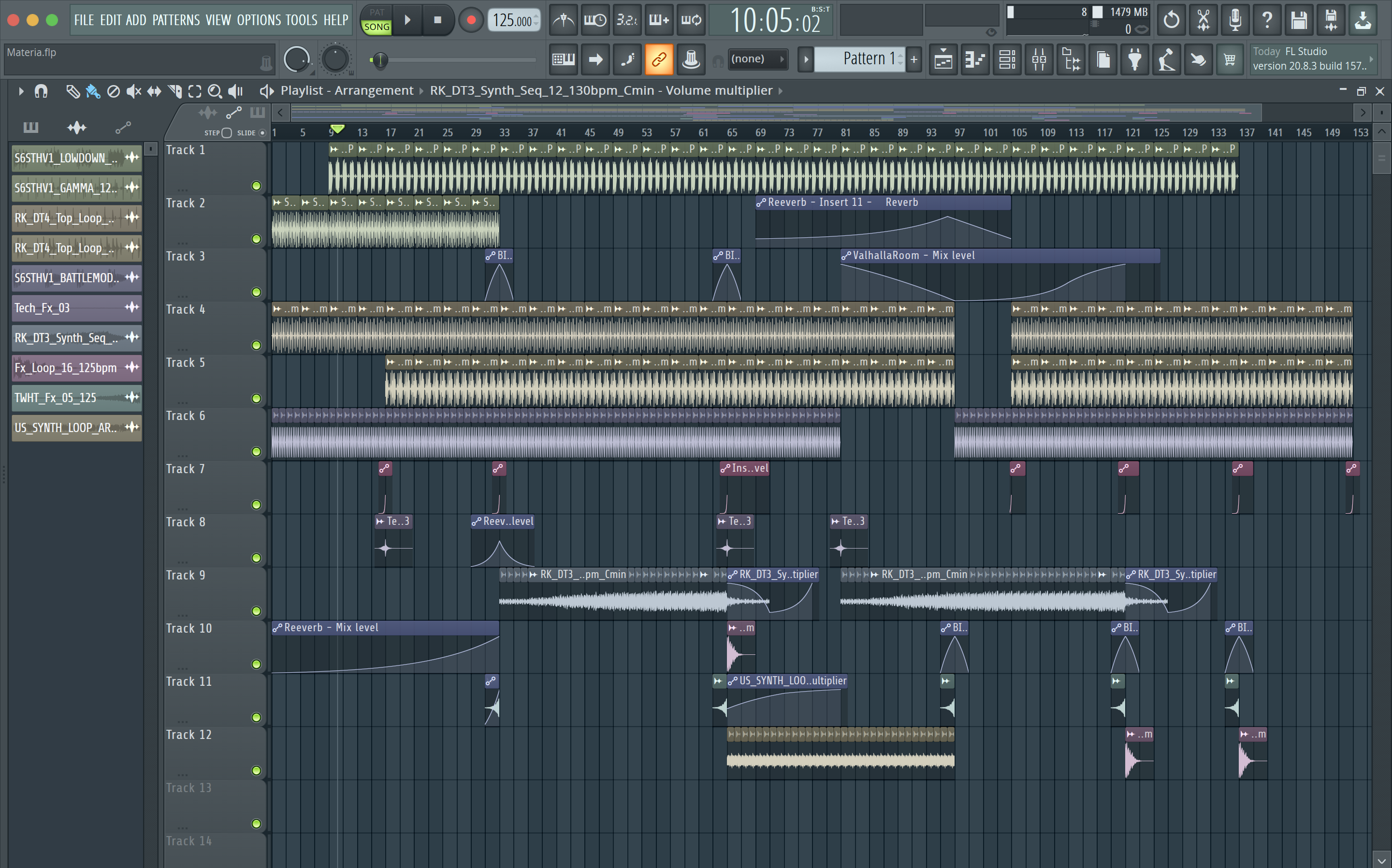Viewport: 1392px width, 868px height.
Task: Click the add new pattern plus button
Action: (914, 59)
